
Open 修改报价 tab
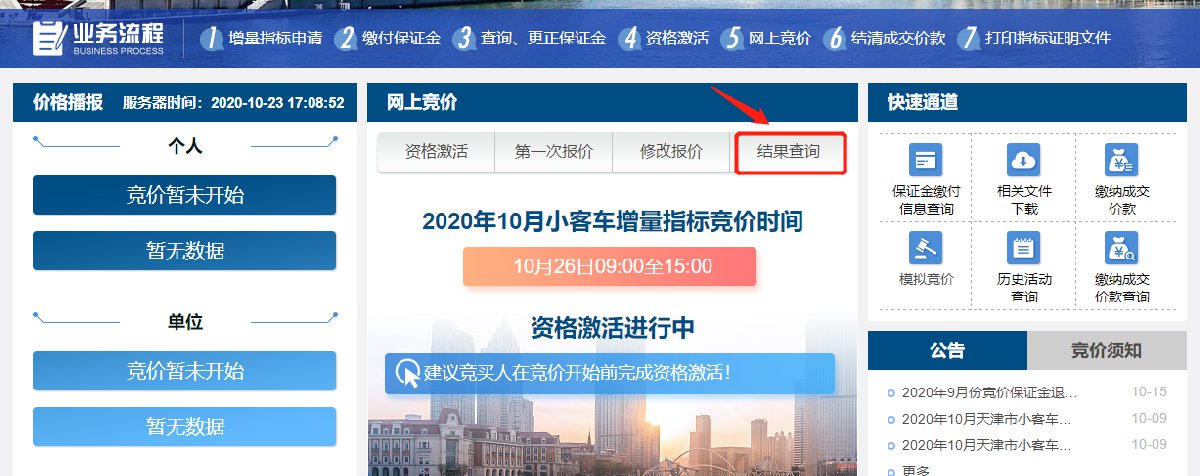[x=671, y=152]
